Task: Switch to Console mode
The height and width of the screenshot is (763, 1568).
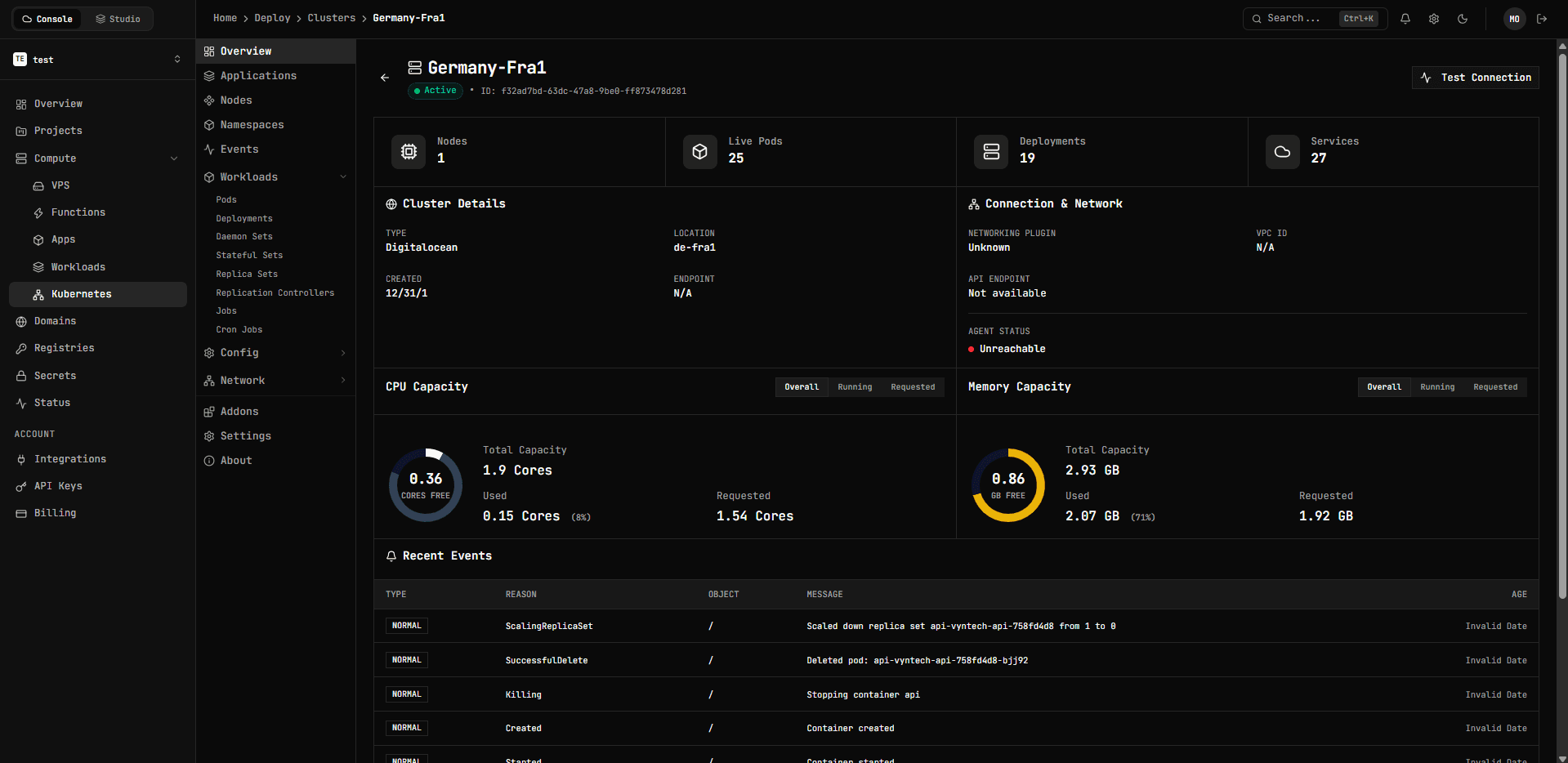Action: [x=47, y=19]
